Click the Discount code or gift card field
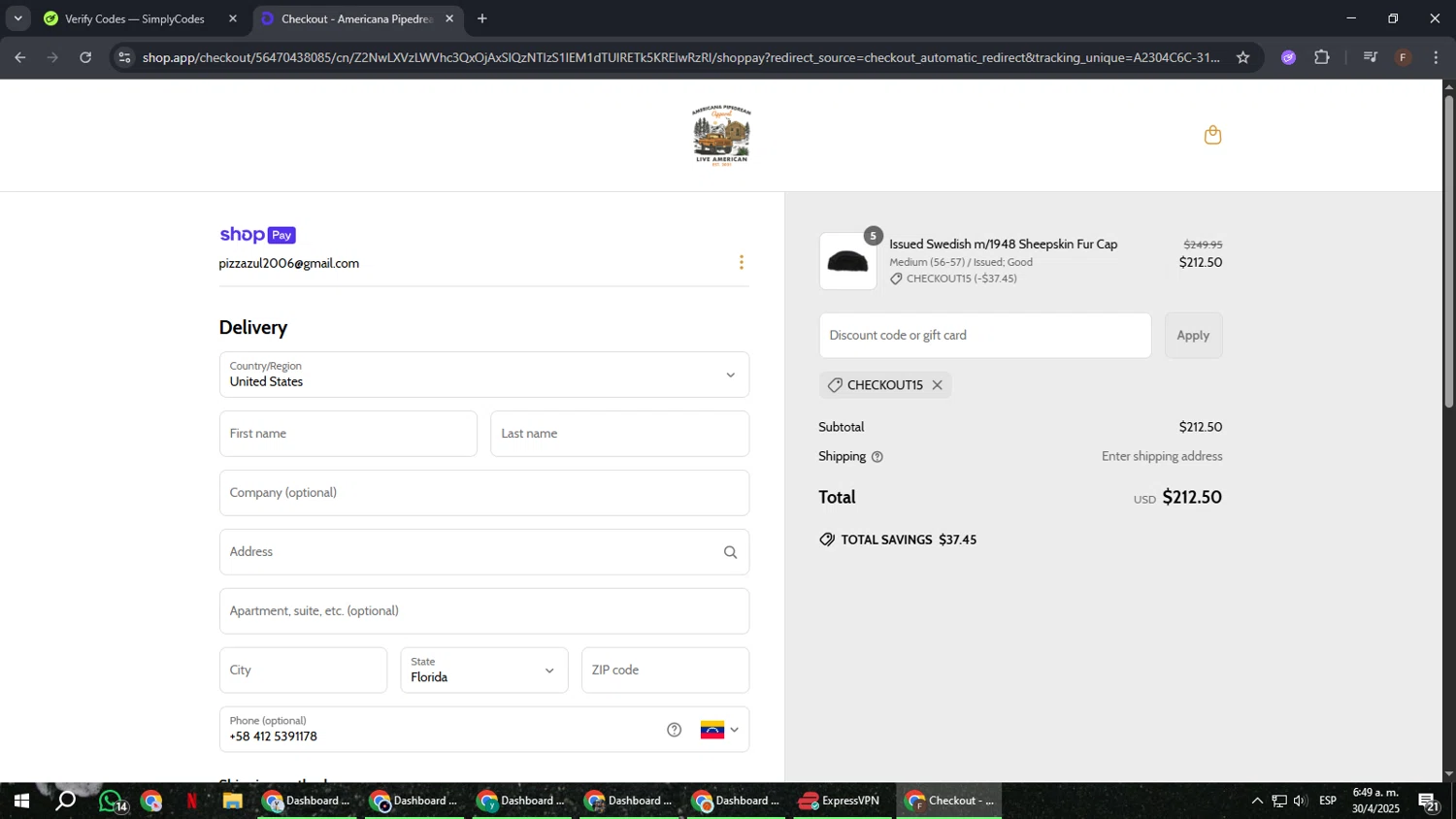Image resolution: width=1456 pixels, height=819 pixels. pos(985,336)
